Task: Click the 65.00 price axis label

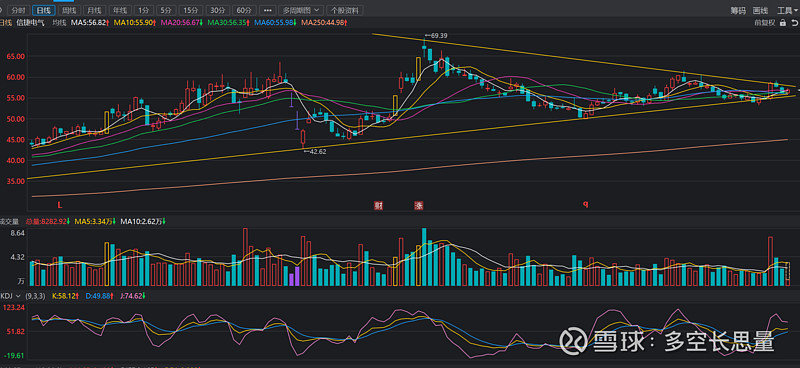Action: [15, 57]
